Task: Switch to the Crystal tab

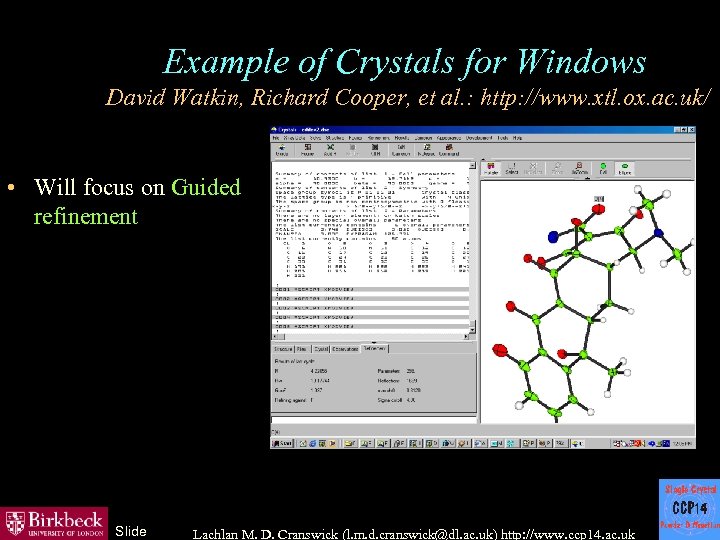Action: click(321, 349)
